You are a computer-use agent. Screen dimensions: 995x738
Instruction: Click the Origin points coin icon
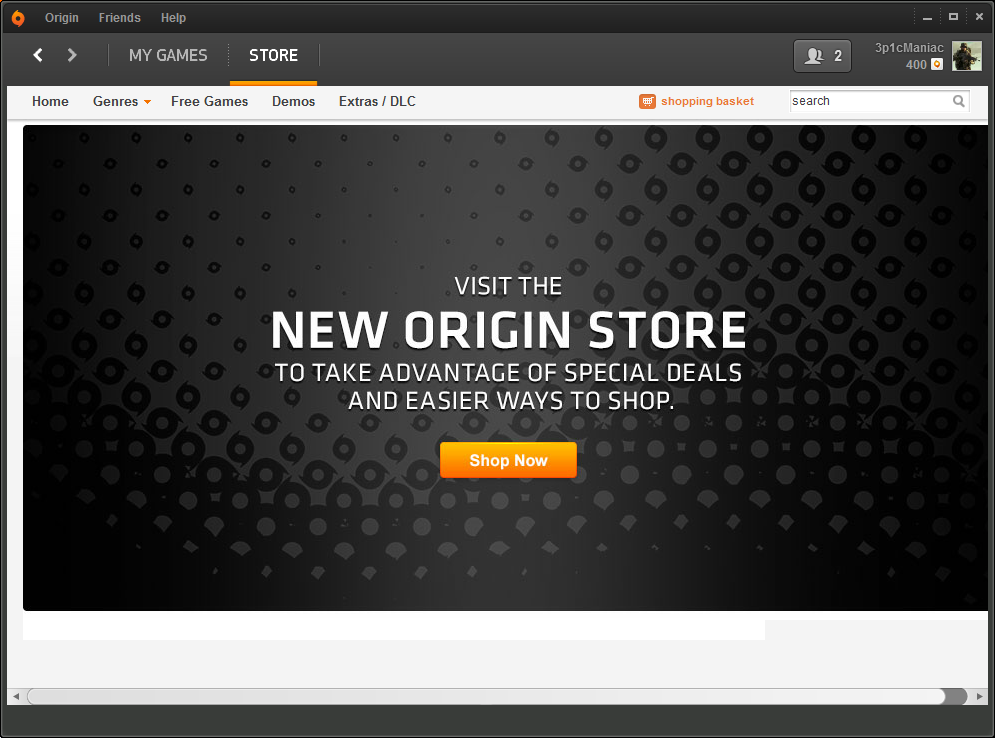click(937, 64)
